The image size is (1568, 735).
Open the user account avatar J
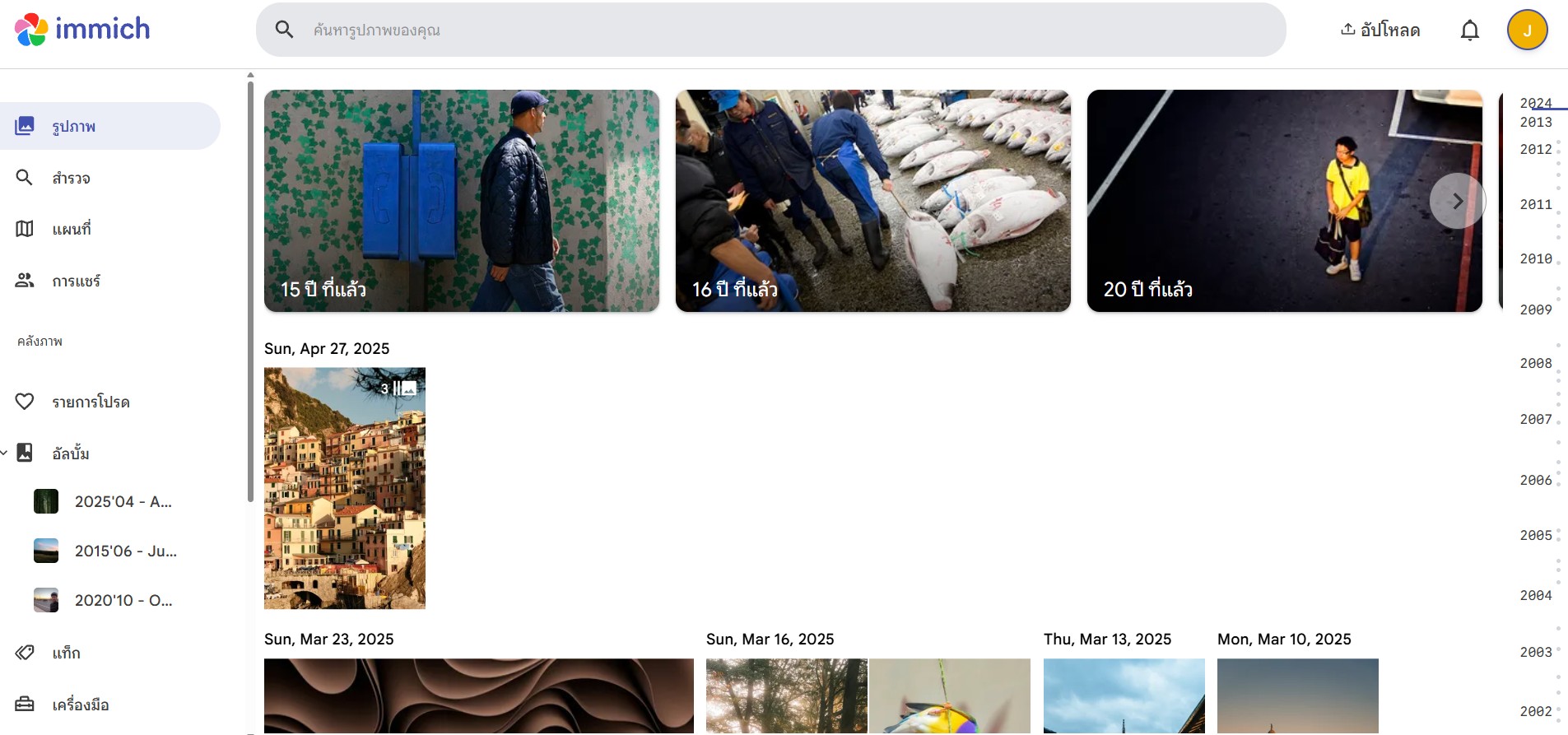(x=1527, y=30)
